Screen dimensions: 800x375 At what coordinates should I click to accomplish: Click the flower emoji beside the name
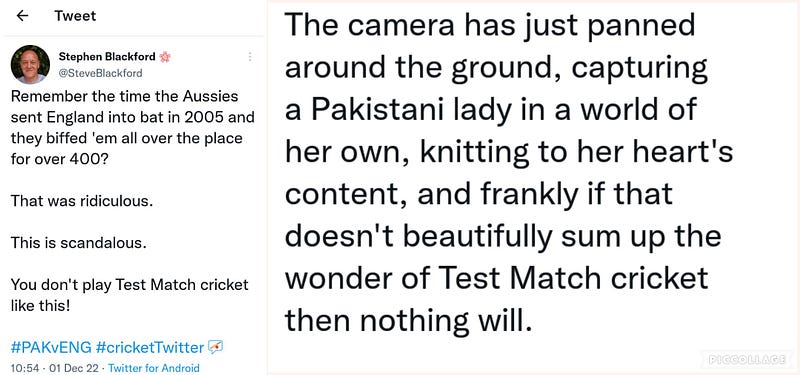coord(165,57)
